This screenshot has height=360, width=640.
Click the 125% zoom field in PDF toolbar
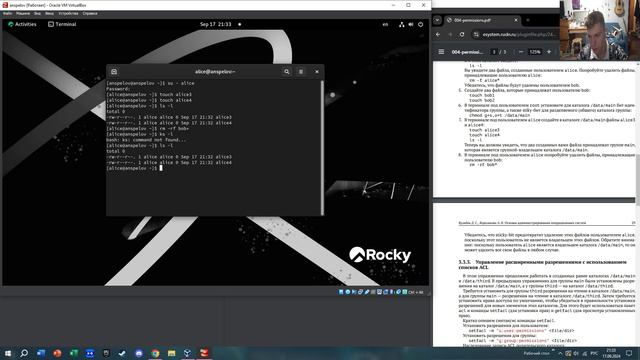[x=535, y=52]
